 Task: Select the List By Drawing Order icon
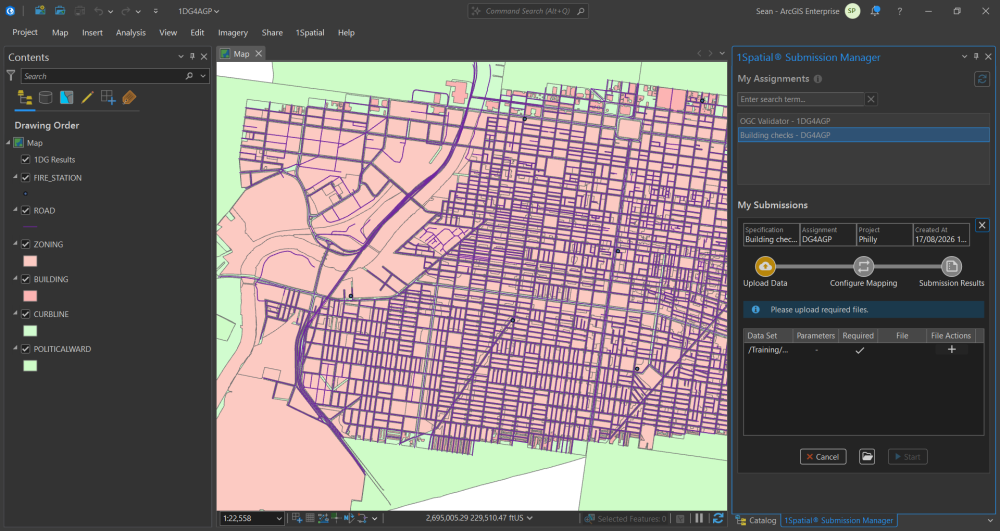pos(25,98)
